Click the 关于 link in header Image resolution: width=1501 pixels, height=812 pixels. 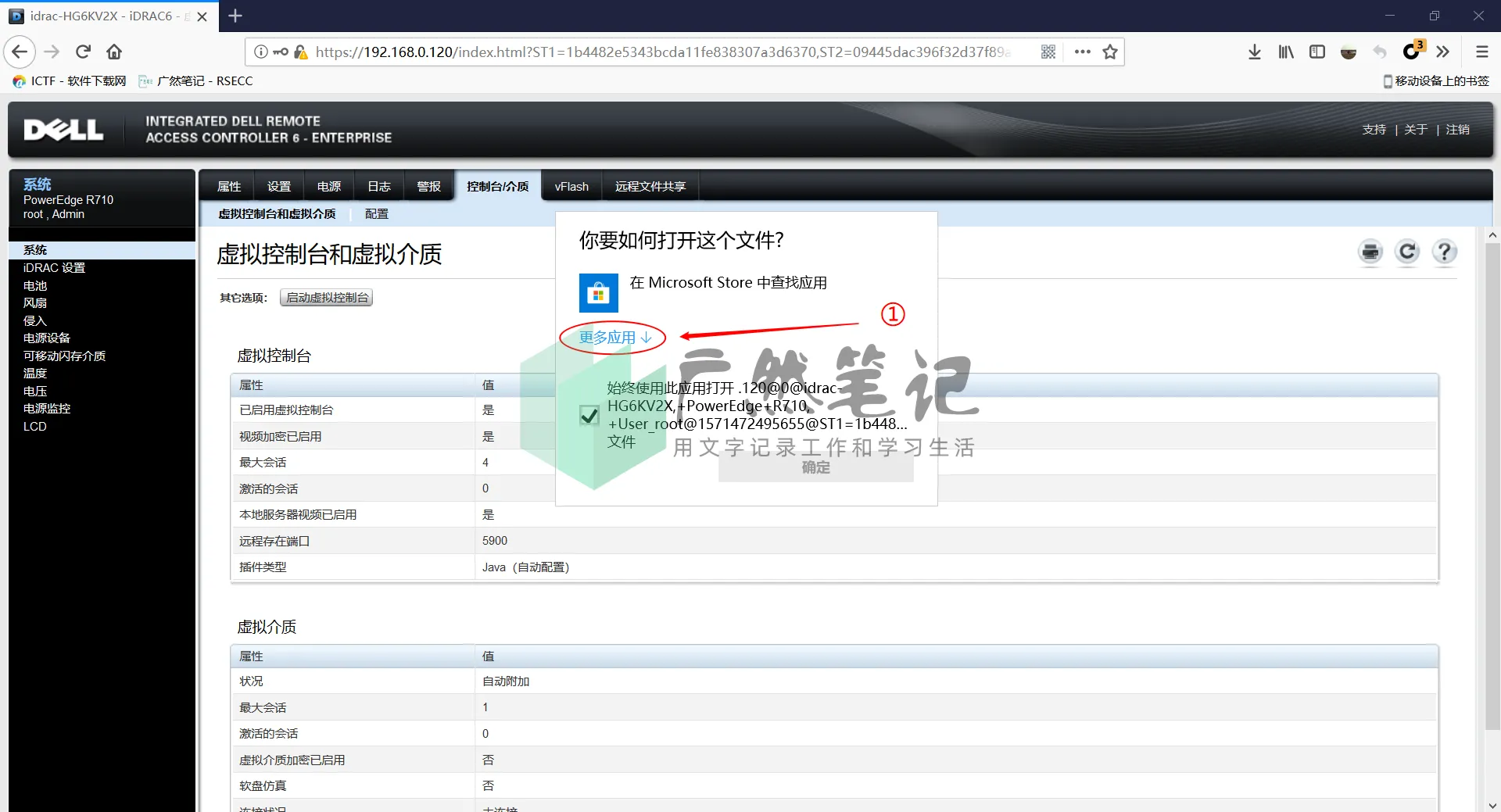[1416, 130]
